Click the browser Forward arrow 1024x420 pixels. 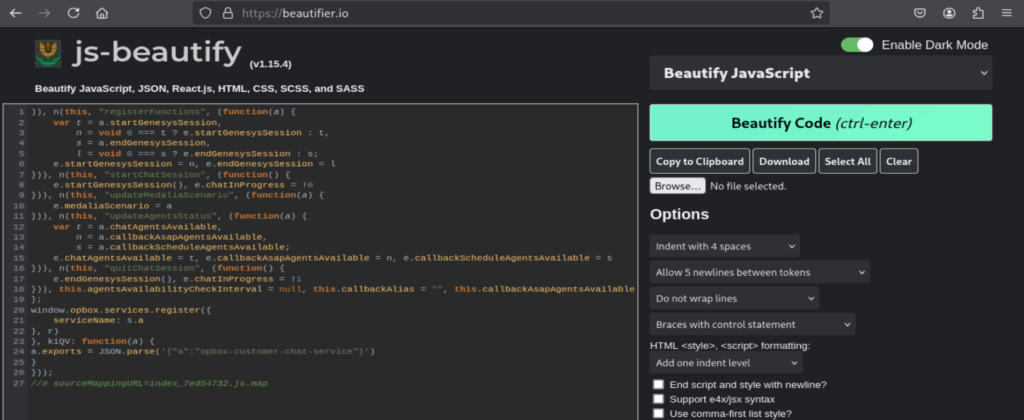coord(44,13)
